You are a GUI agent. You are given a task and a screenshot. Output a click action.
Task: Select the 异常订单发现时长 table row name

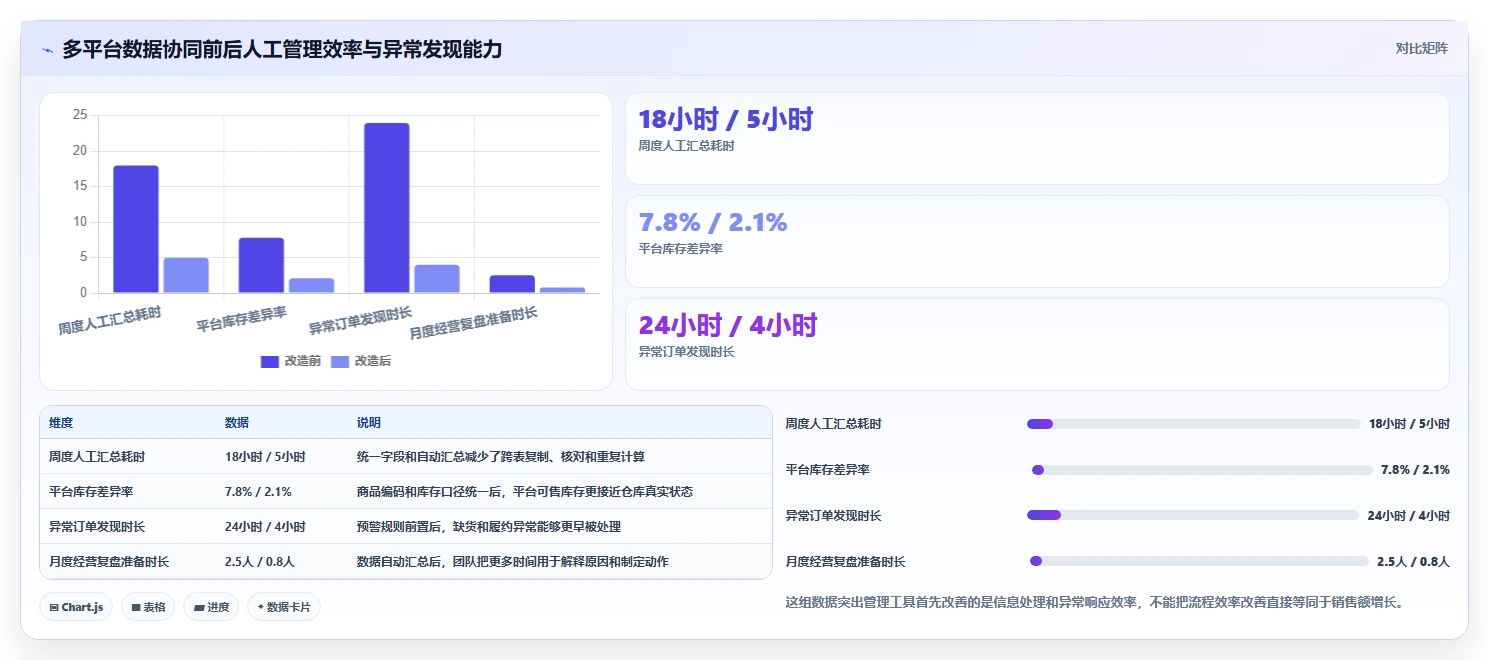pos(97,526)
